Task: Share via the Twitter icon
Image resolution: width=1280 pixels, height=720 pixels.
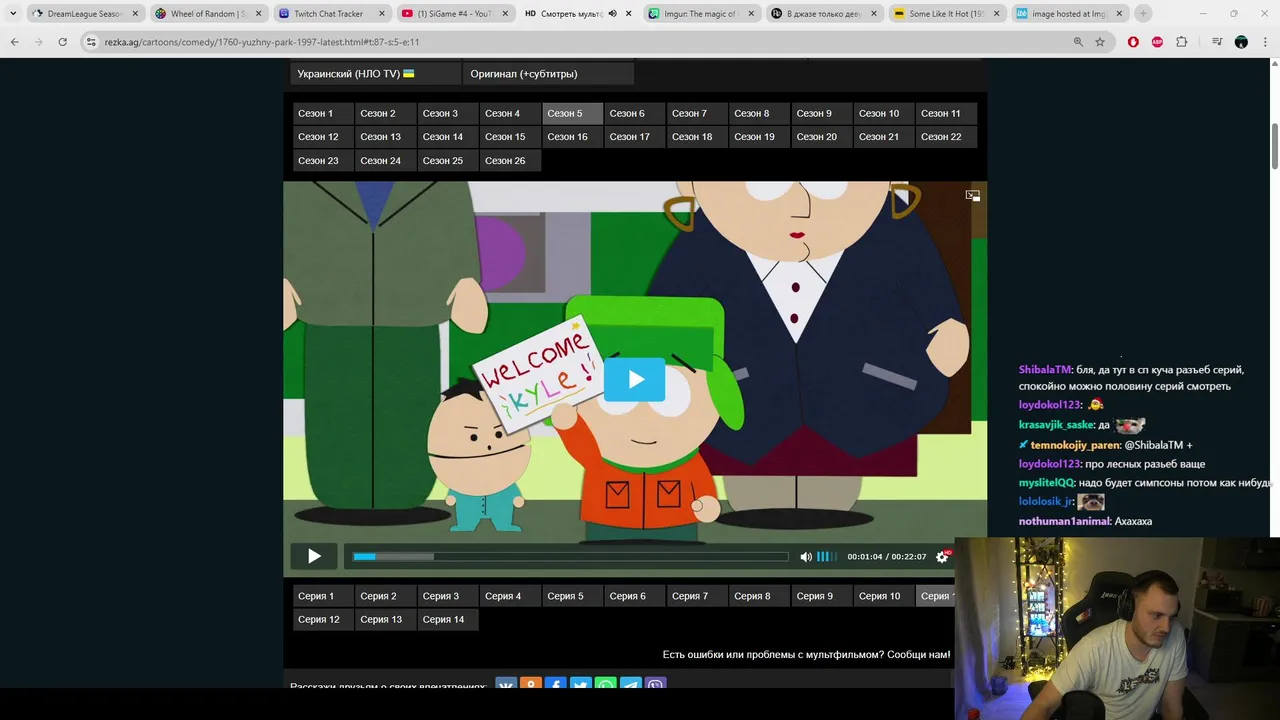Action: tap(581, 686)
